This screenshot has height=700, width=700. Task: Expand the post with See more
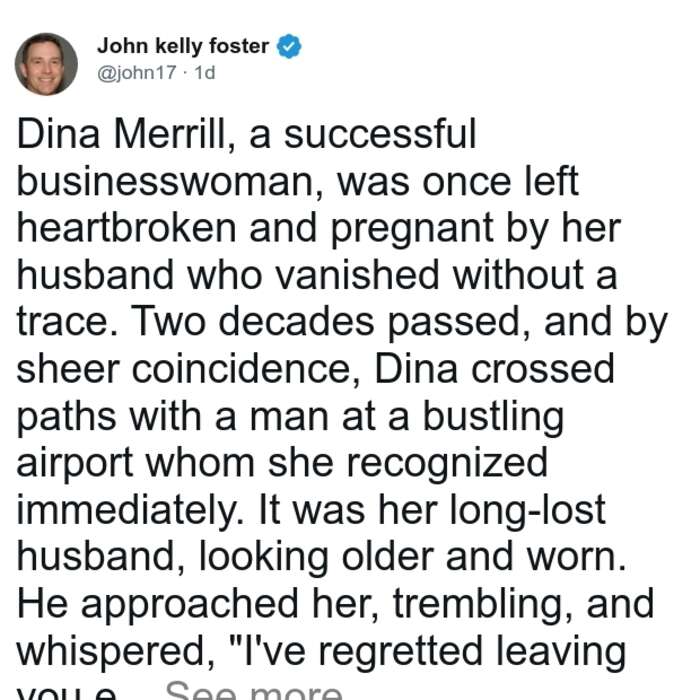(x=254, y=691)
